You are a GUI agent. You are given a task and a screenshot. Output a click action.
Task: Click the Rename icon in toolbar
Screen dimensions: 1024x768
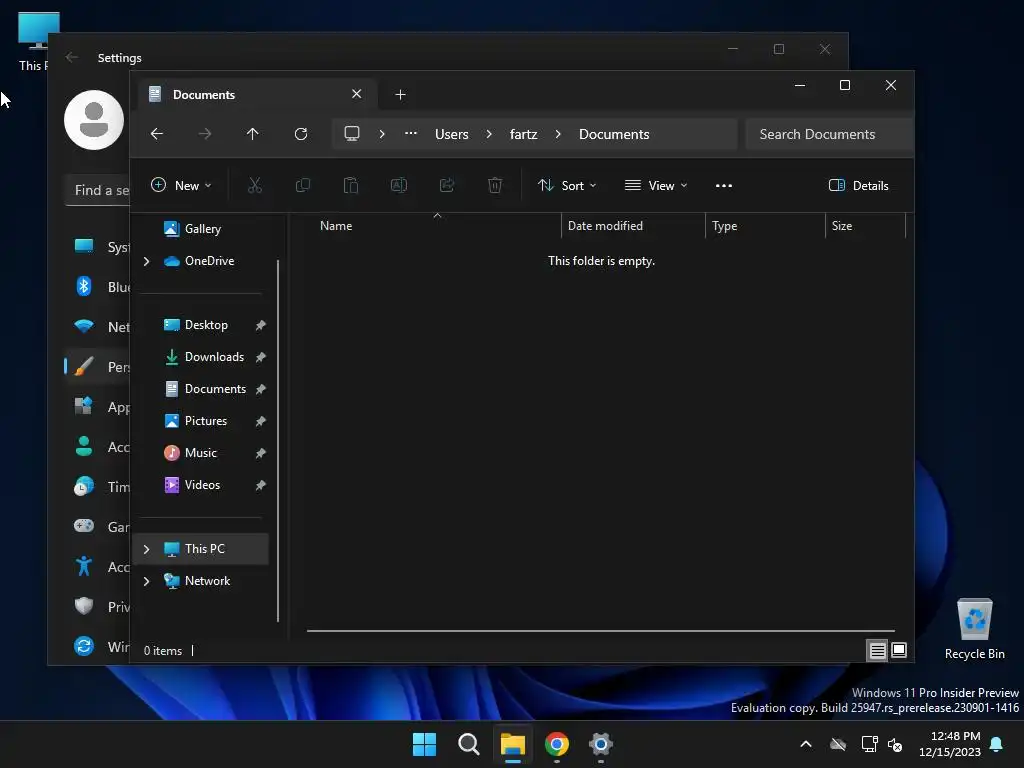point(399,185)
